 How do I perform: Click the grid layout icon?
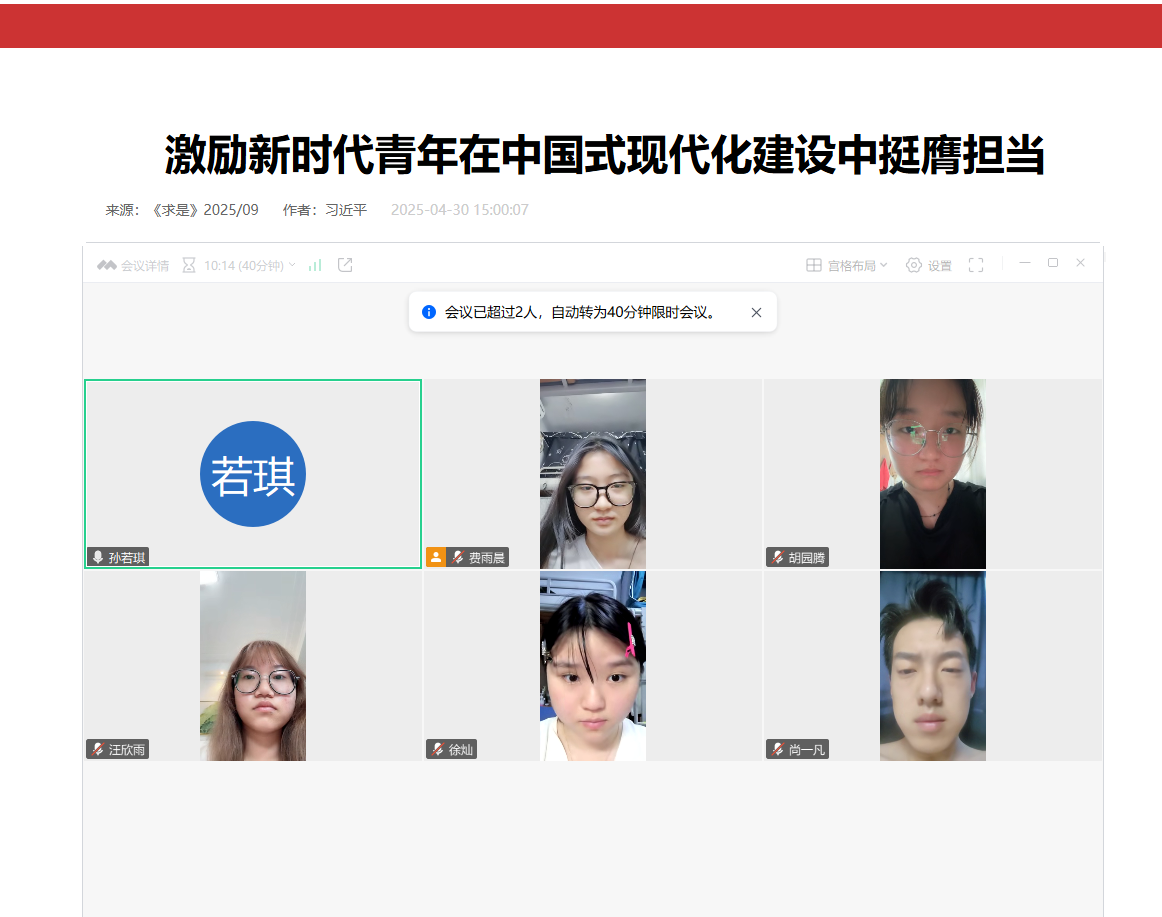point(814,265)
